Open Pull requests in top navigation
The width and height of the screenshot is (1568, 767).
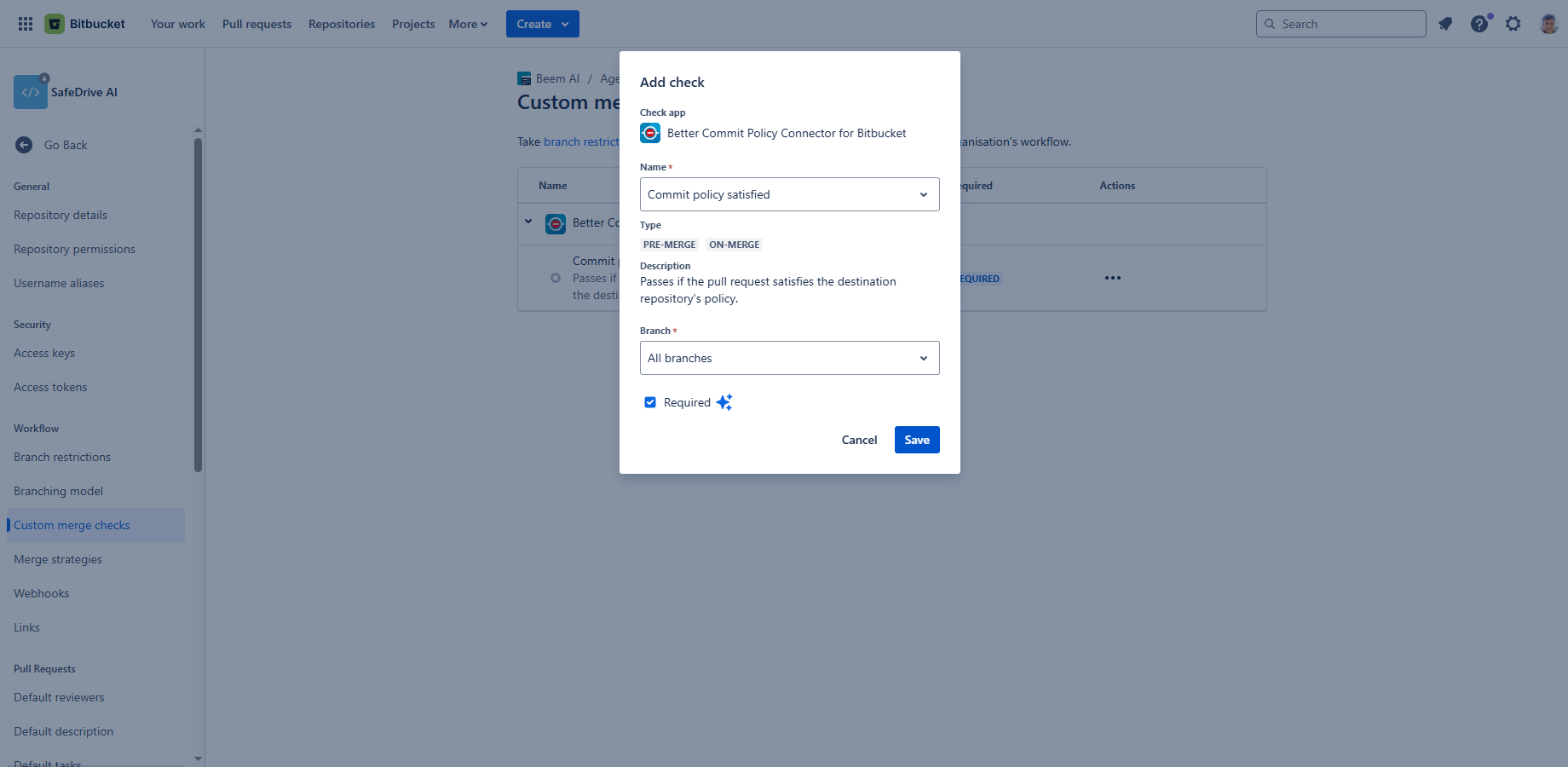tap(257, 24)
